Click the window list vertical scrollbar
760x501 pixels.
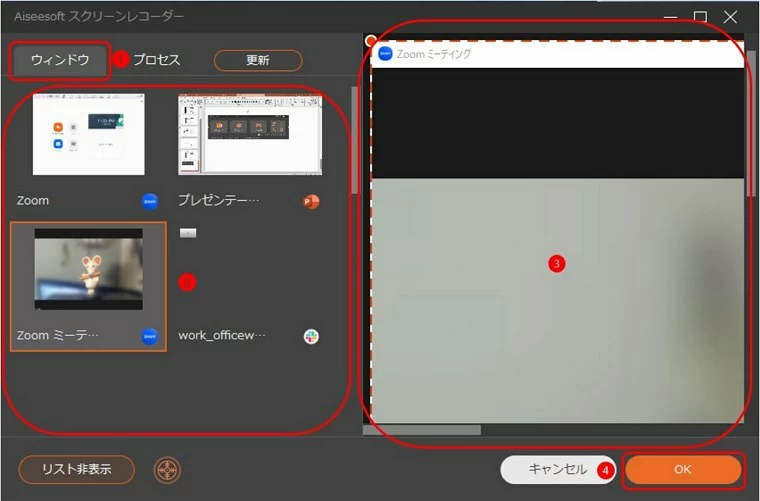click(355, 141)
